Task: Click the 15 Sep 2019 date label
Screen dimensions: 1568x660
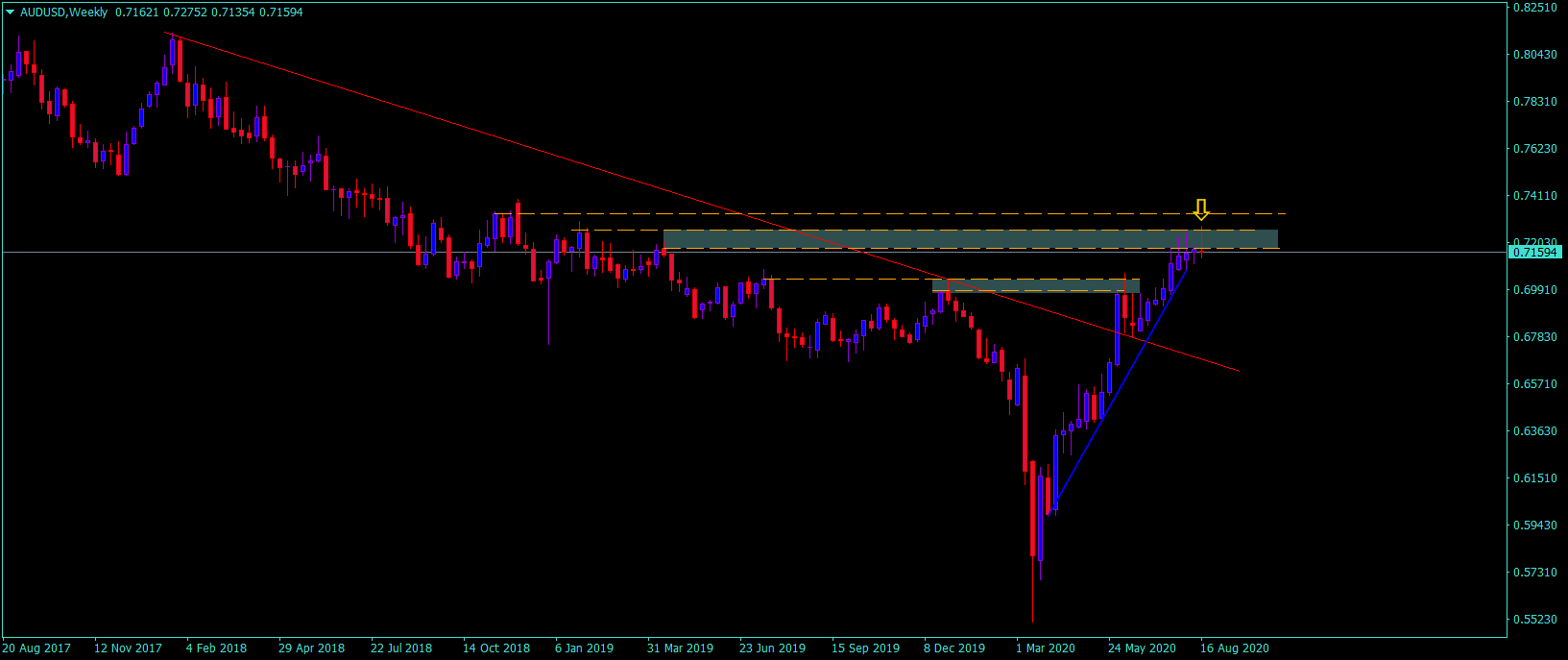Action: point(865,648)
